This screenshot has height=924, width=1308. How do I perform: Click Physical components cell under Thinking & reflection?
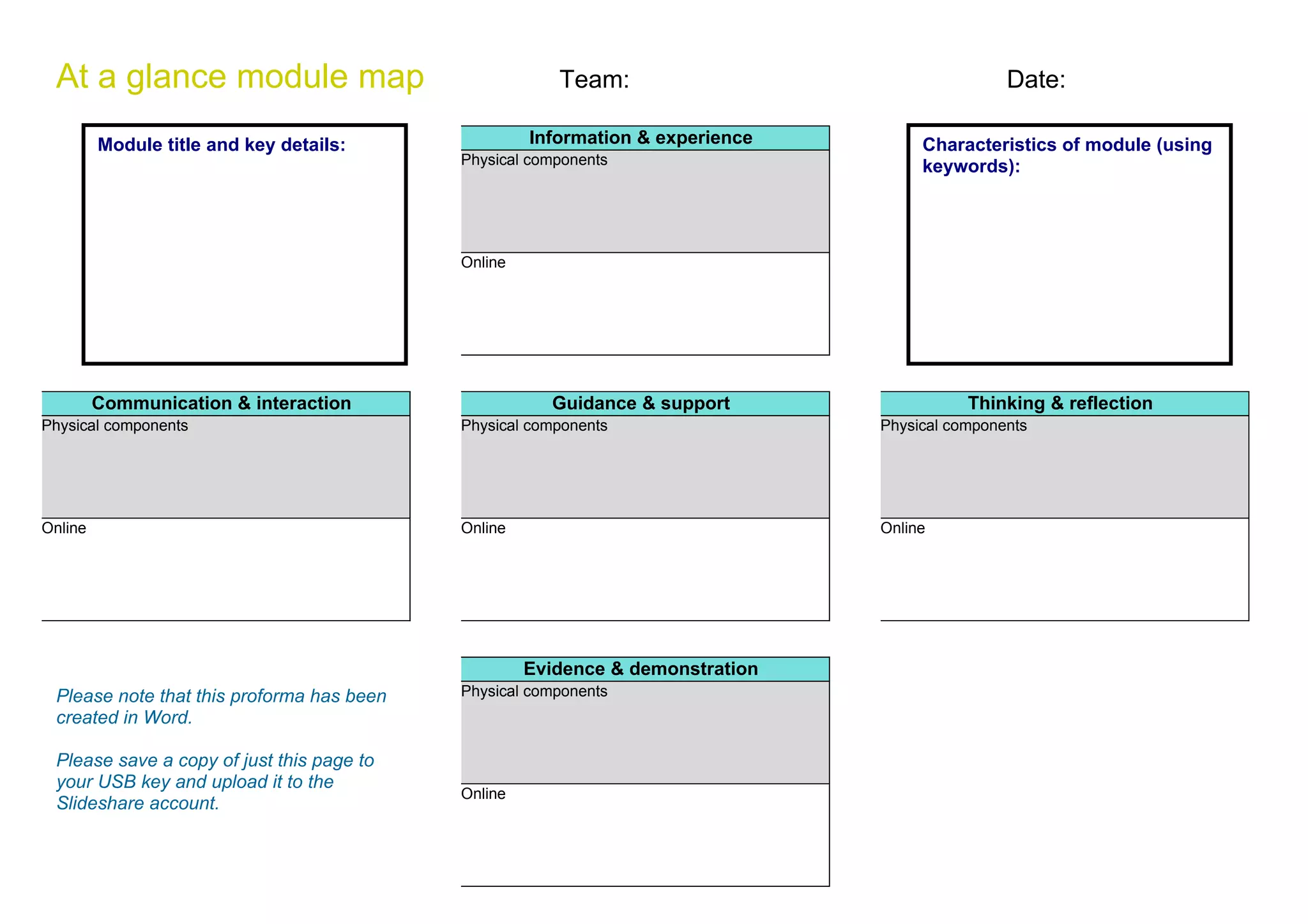click(x=1064, y=470)
